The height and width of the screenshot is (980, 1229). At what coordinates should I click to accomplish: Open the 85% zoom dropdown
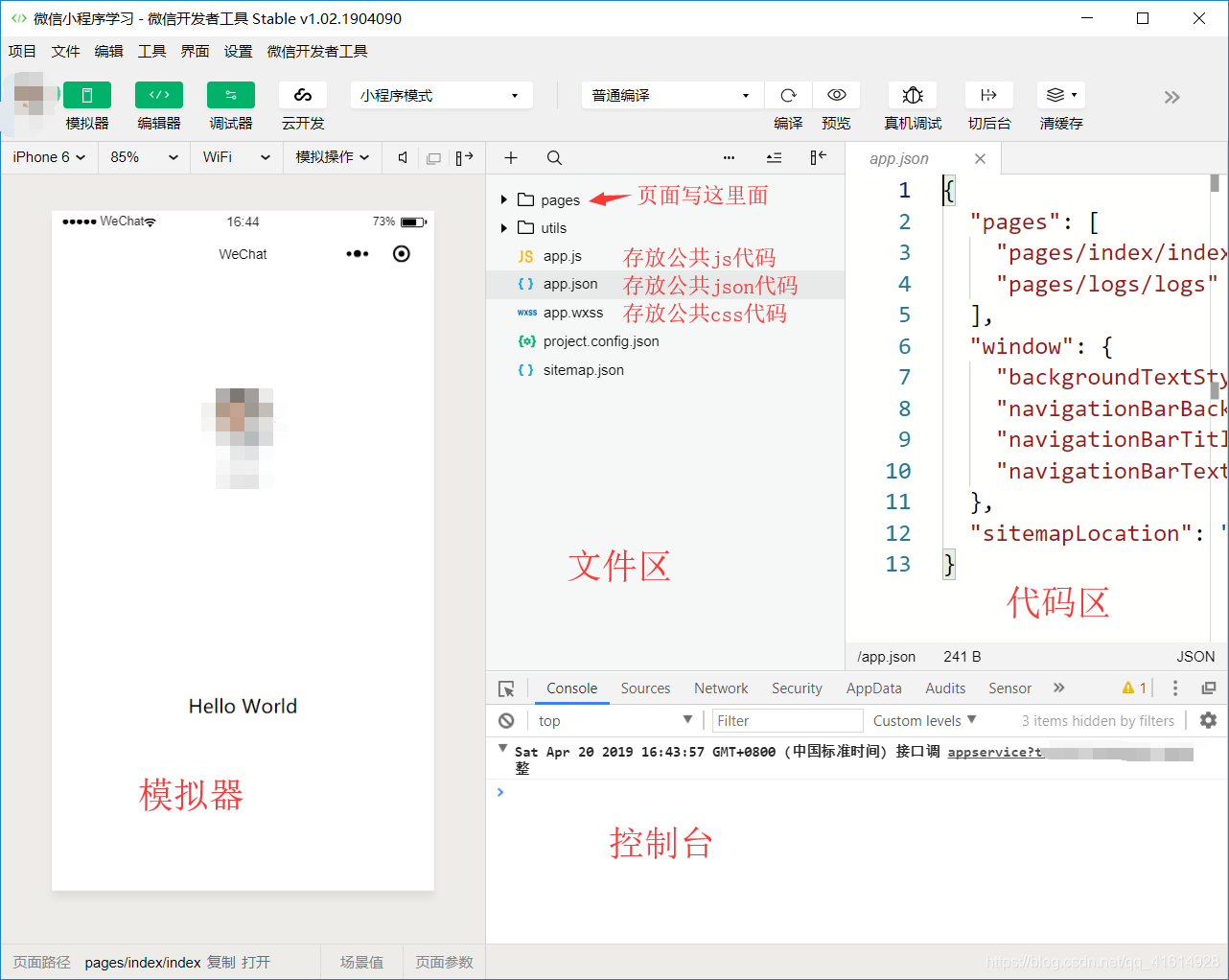click(144, 157)
